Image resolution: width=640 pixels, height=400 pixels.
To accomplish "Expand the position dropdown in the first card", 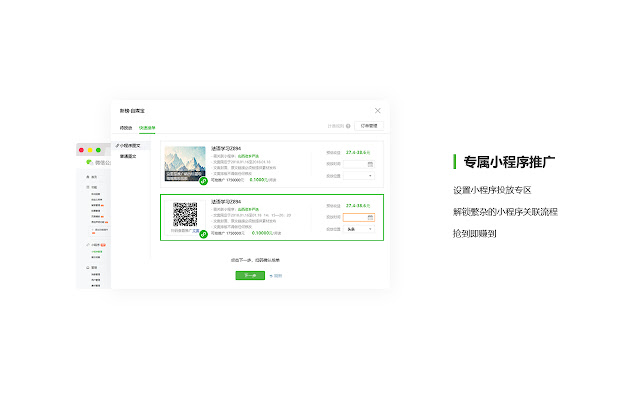I will [359, 176].
